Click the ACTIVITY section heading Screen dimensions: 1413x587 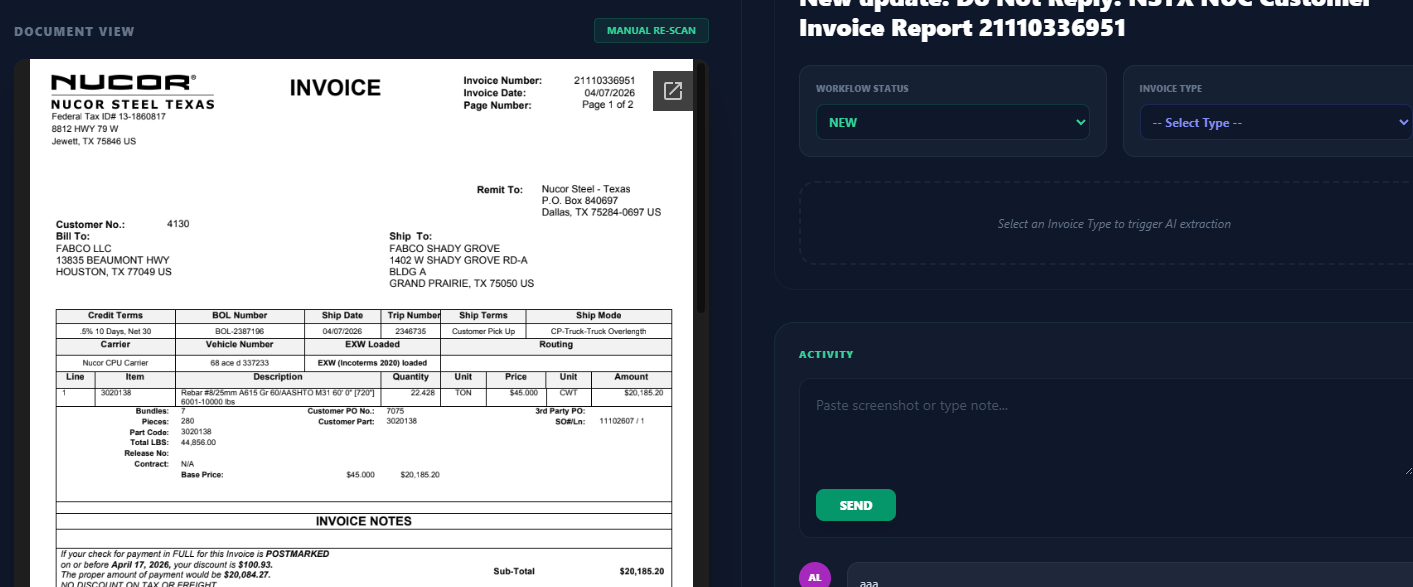click(826, 354)
